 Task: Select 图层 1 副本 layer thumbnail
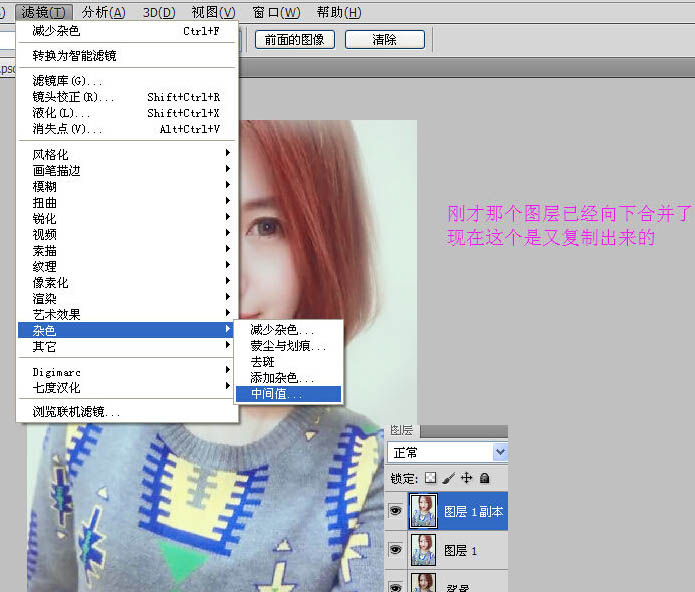pos(424,511)
